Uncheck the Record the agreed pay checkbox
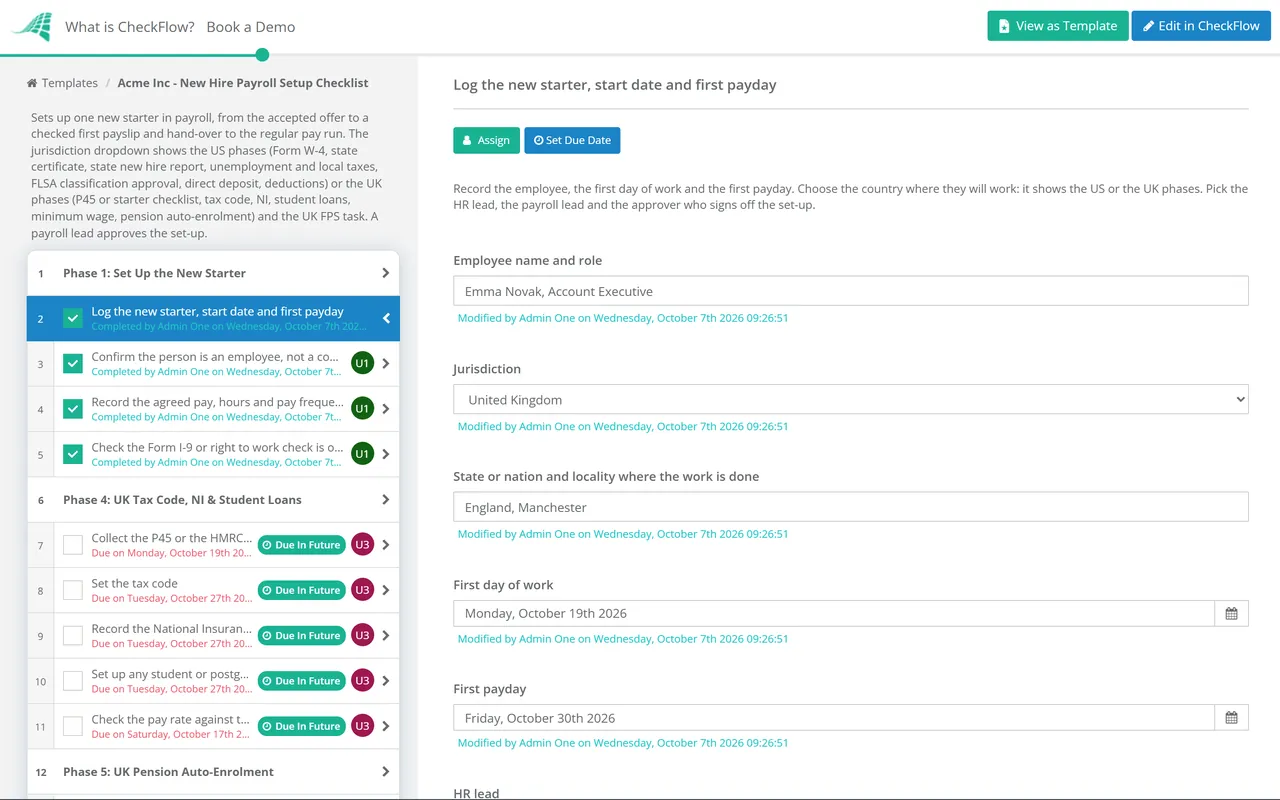 coord(73,409)
